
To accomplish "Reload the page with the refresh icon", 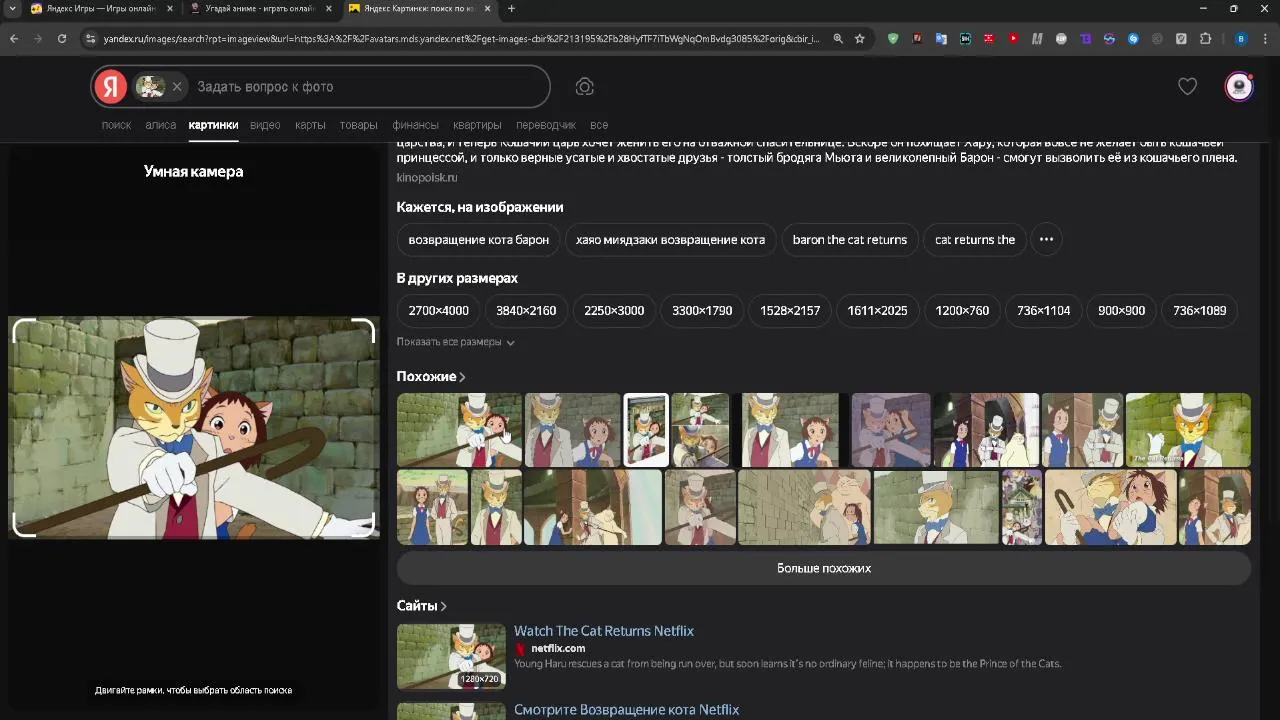I will [62, 39].
